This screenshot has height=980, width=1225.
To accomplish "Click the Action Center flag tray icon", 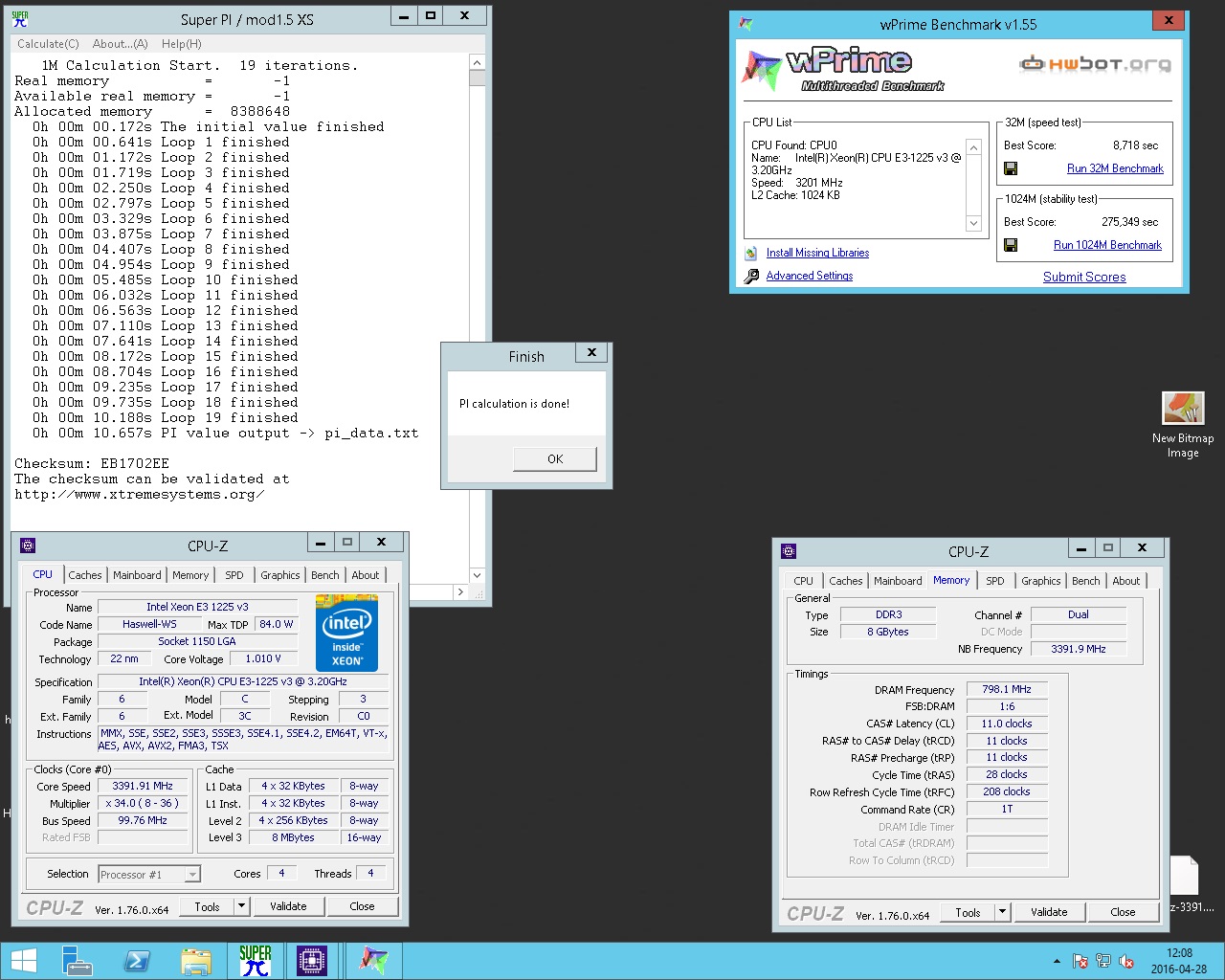I will (x=1080, y=961).
